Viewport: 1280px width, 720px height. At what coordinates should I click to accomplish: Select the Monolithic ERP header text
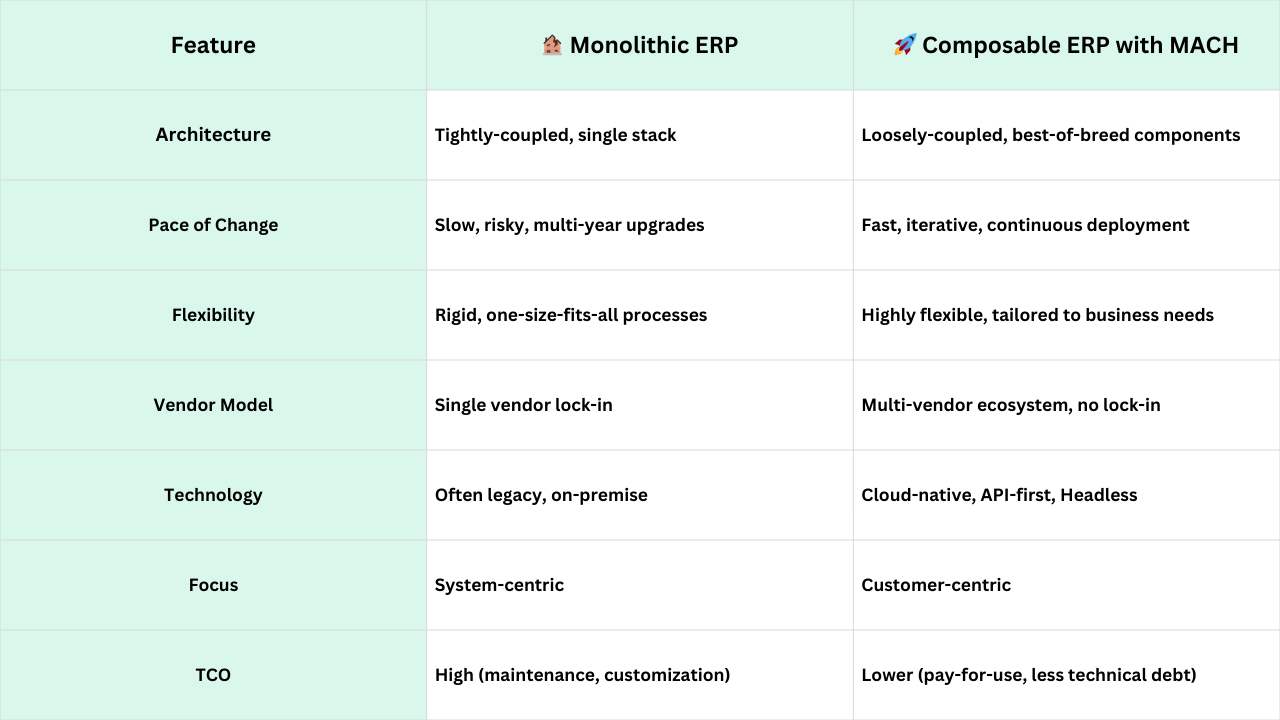point(654,45)
